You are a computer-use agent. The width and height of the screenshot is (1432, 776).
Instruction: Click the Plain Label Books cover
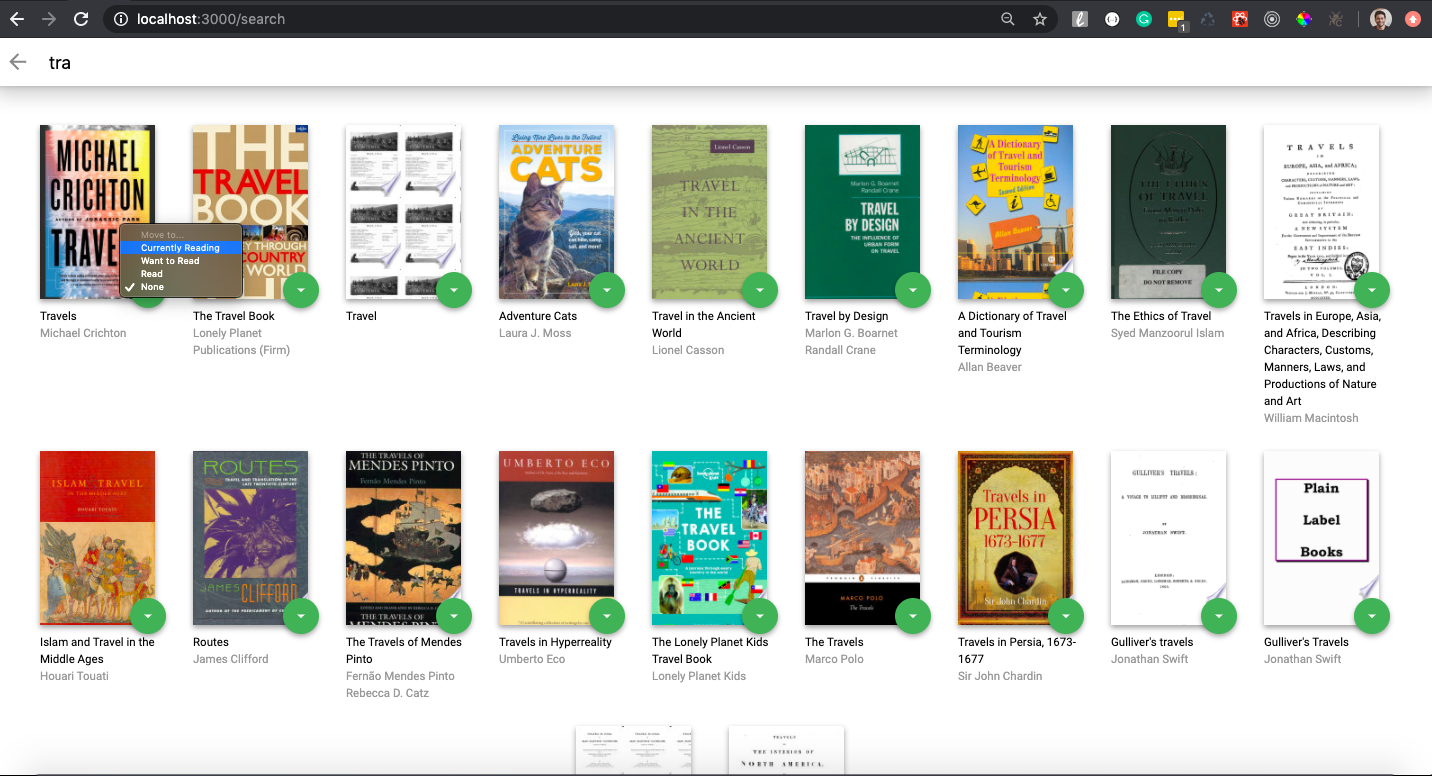coord(1321,538)
